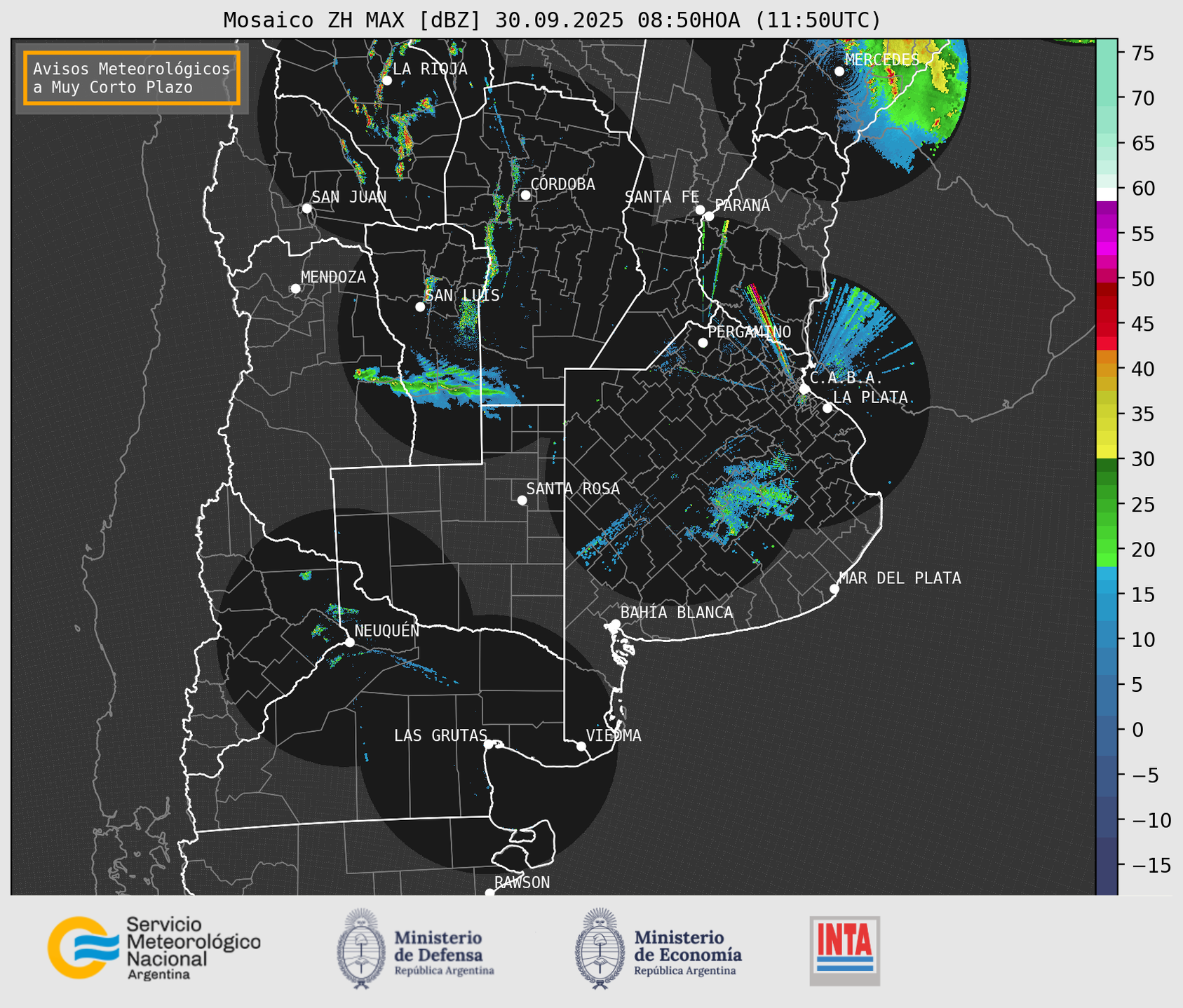Select the San Luis city marker
1183x1008 pixels.
tap(420, 307)
